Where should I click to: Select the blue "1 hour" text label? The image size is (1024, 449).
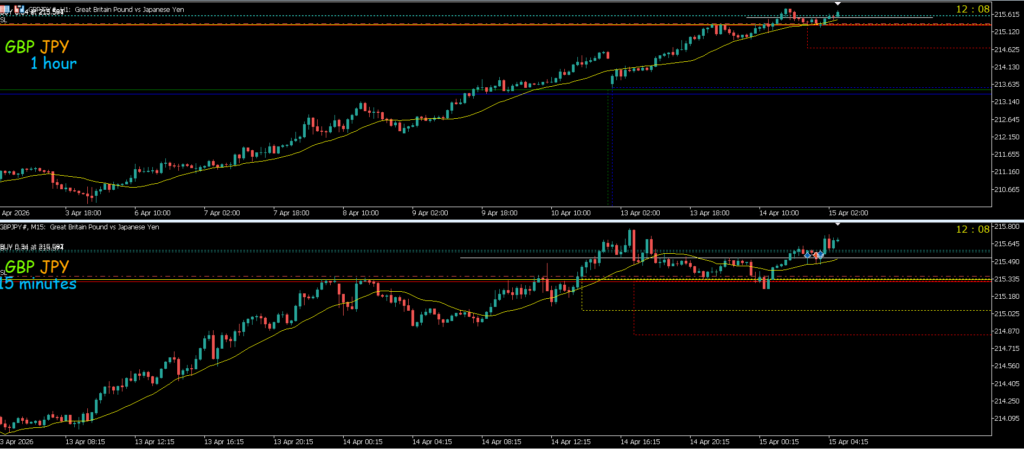pyautogui.click(x=52, y=64)
